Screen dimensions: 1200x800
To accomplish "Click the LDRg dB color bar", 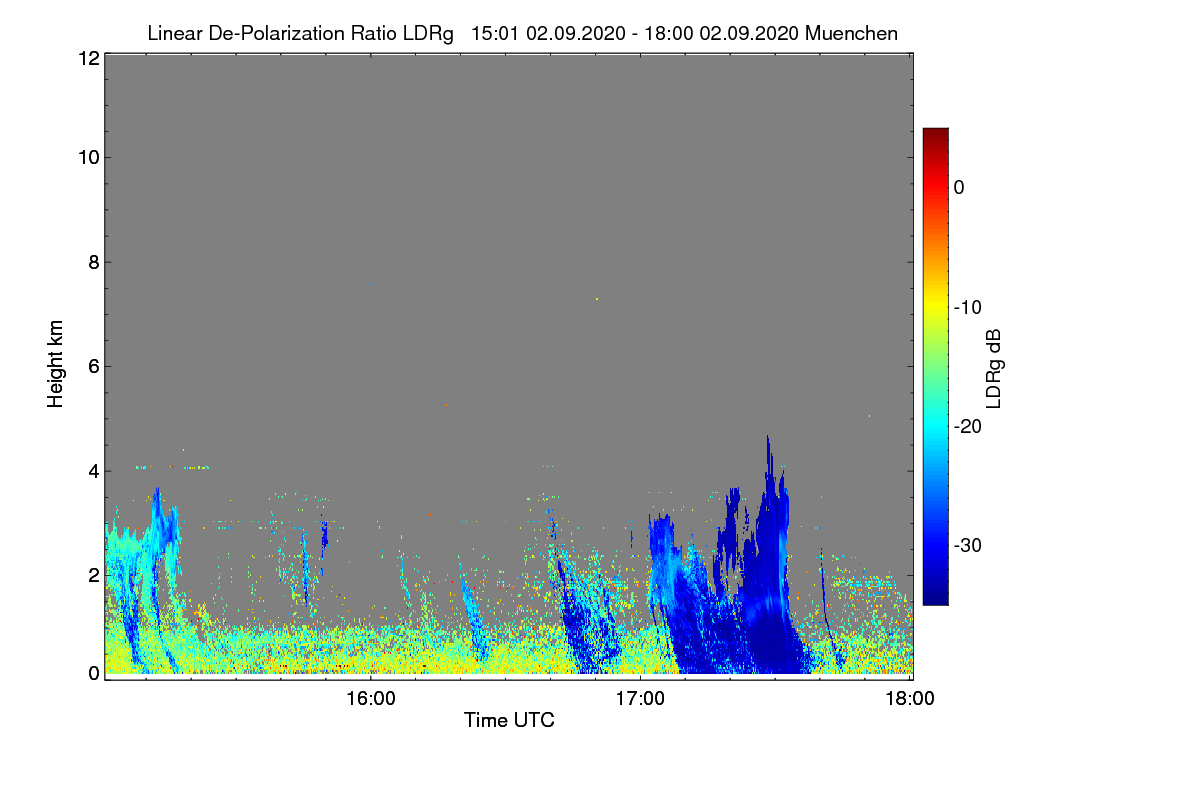I will pyautogui.click(x=935, y=366).
